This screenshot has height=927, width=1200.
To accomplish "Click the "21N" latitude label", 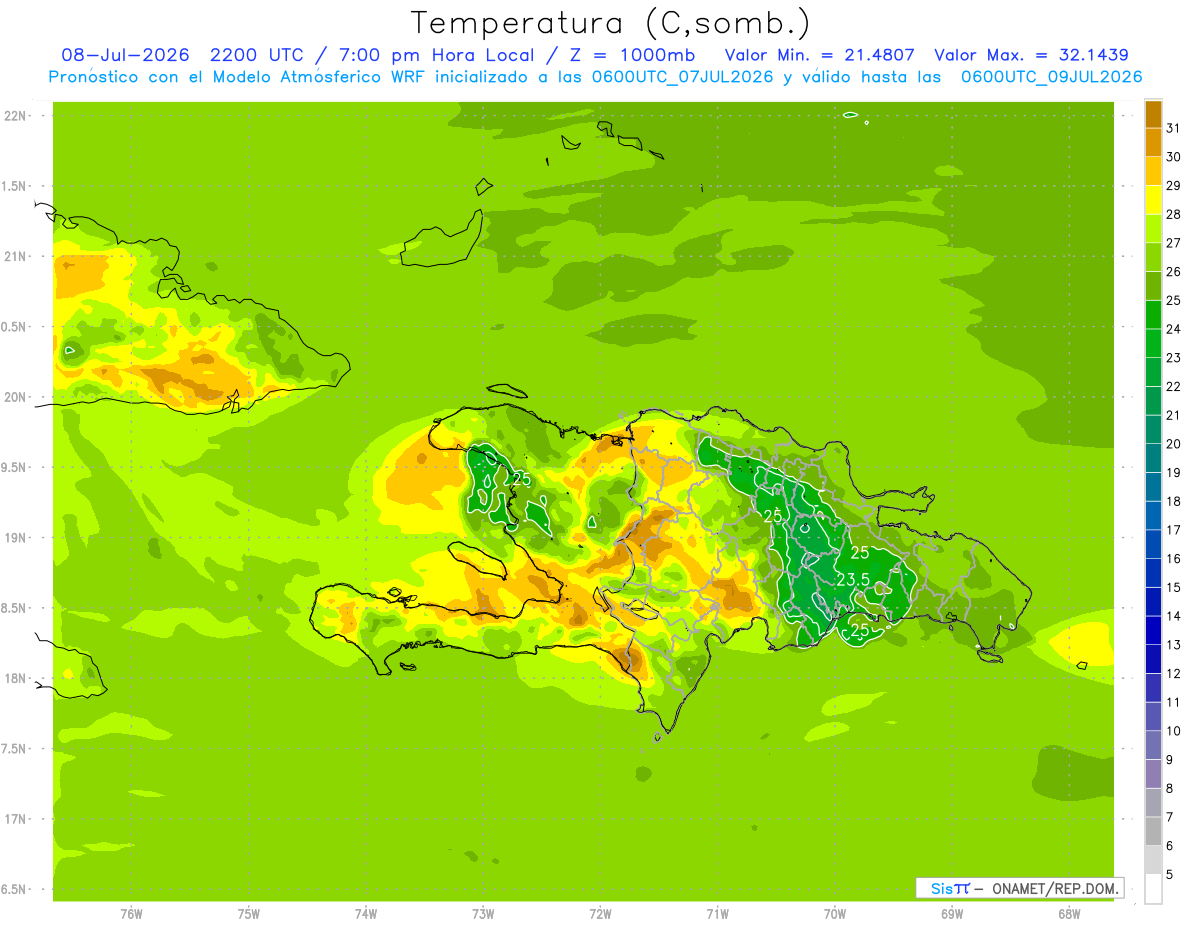I will point(16,256).
